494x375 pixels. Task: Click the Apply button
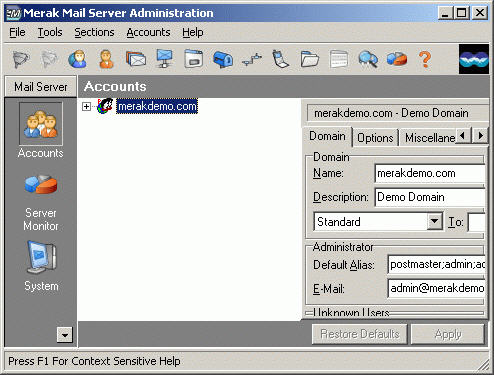pyautogui.click(x=448, y=334)
